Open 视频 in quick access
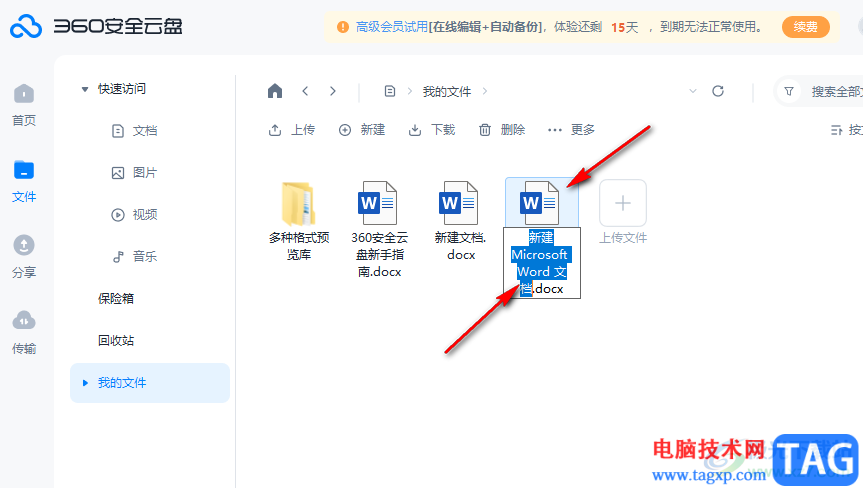The width and height of the screenshot is (863, 488). 134,215
